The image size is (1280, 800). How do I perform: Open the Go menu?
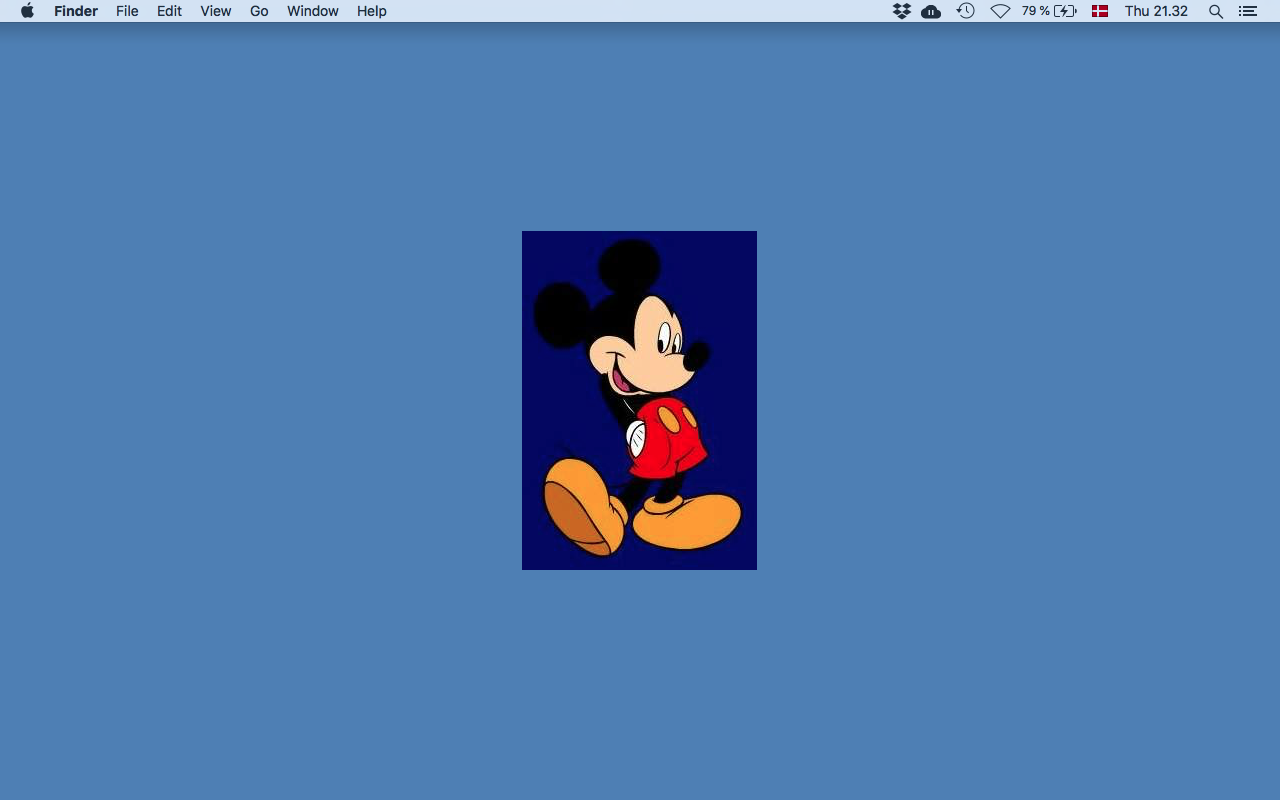[x=259, y=11]
